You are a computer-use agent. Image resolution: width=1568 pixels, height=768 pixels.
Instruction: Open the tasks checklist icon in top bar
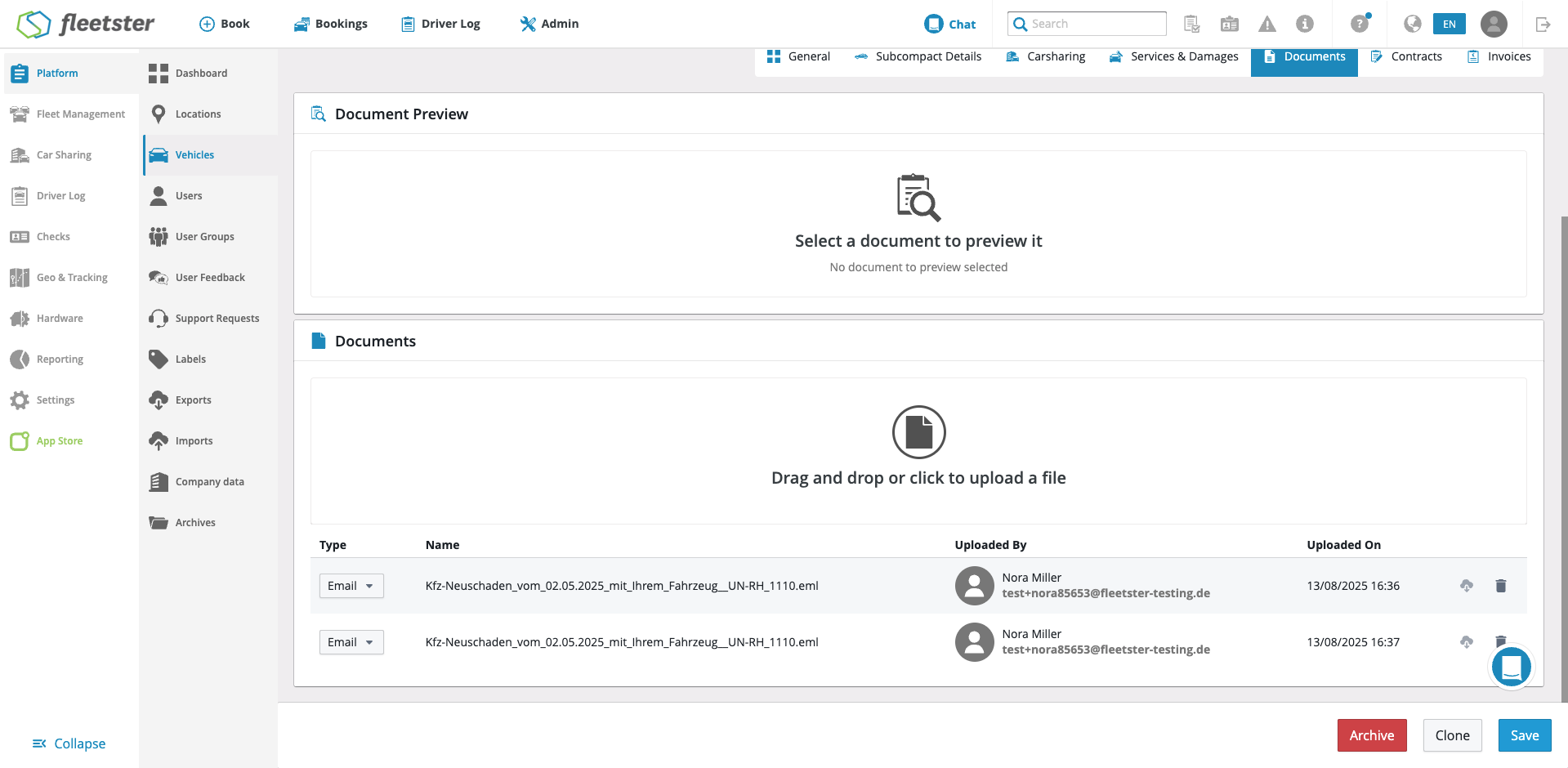pos(1192,24)
